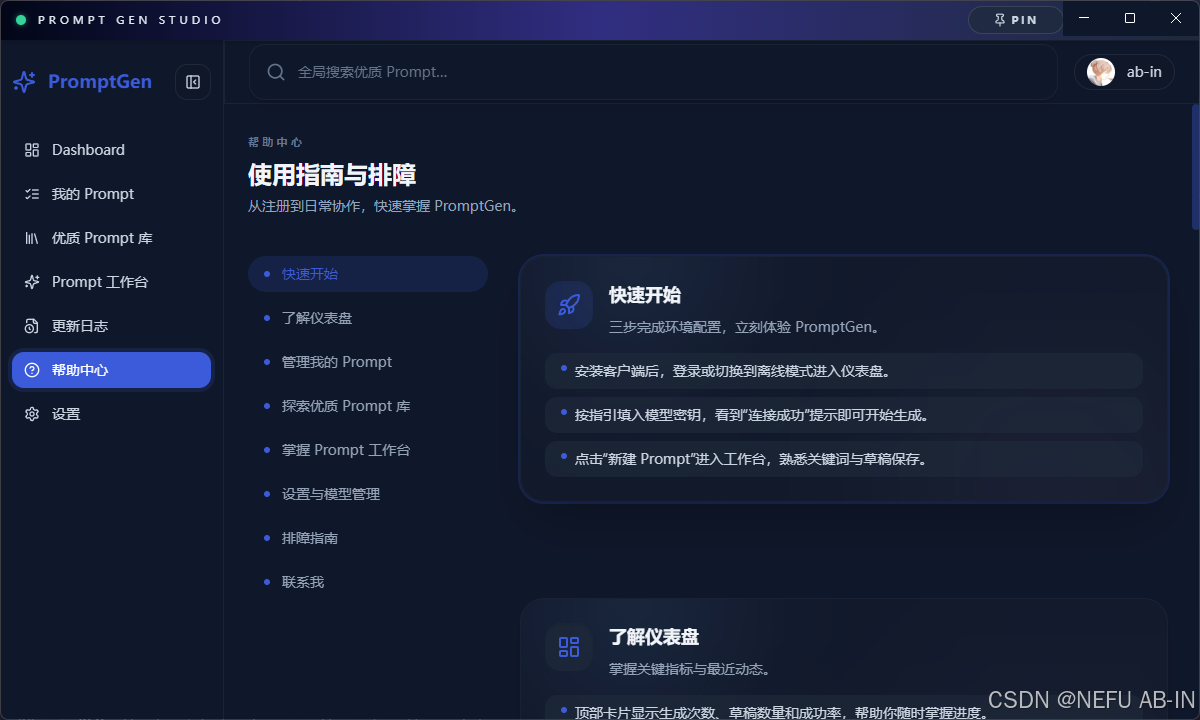
Task: Click the PromptGen sparkle logo icon
Action: pyautogui.click(x=24, y=82)
